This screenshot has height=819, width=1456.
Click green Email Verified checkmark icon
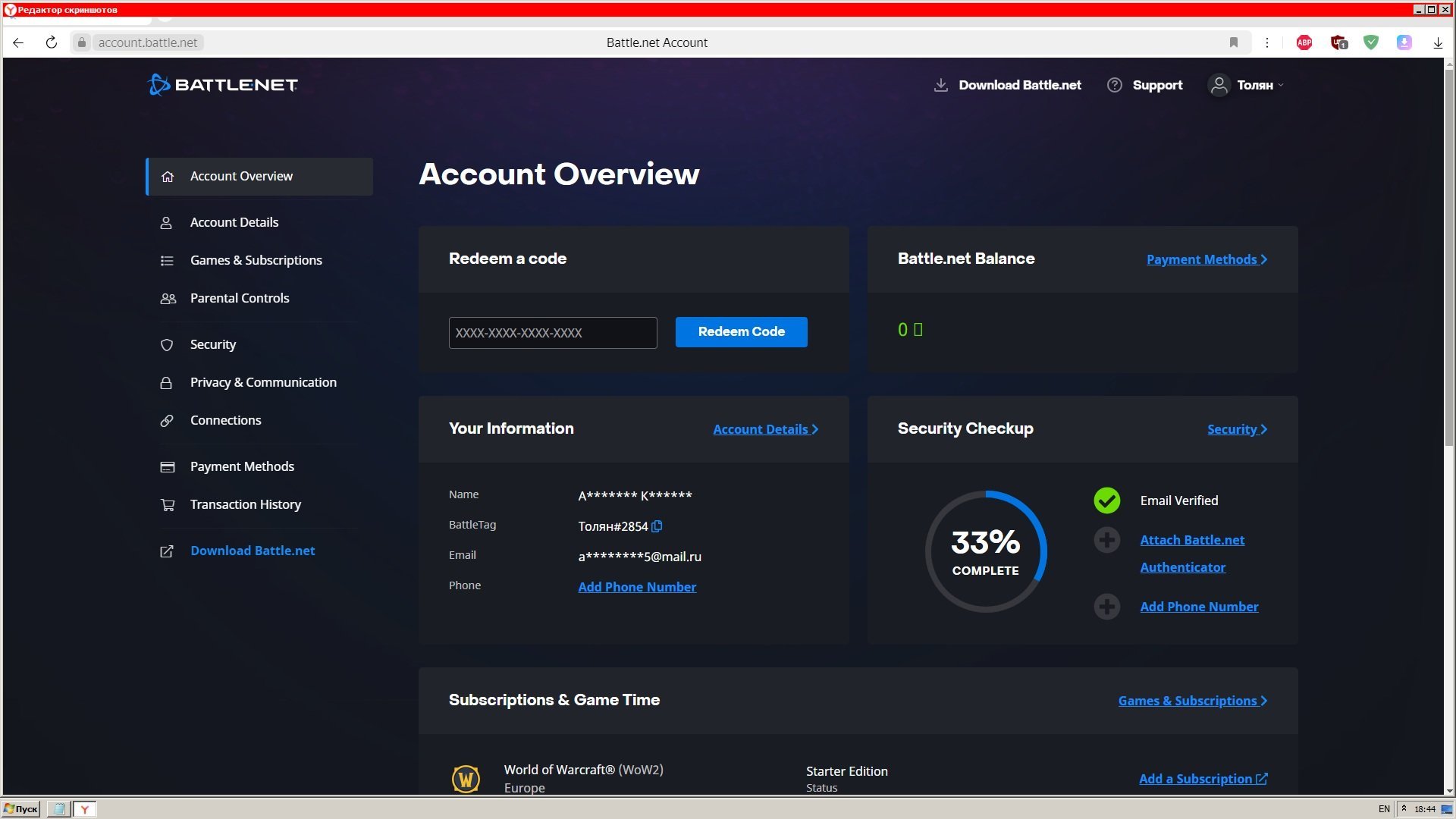1106,500
